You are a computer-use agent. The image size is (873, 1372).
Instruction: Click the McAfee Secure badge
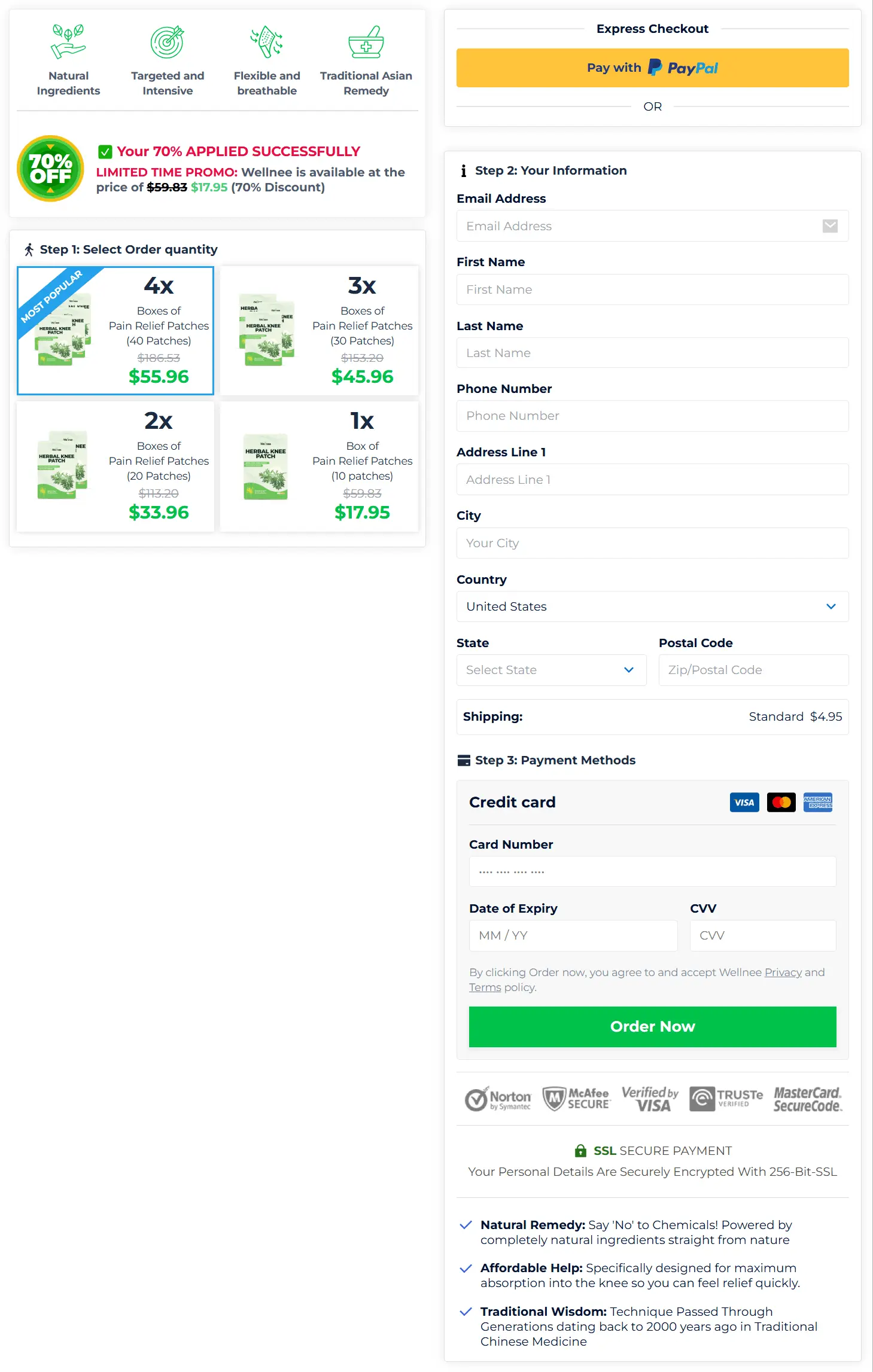576,1099
